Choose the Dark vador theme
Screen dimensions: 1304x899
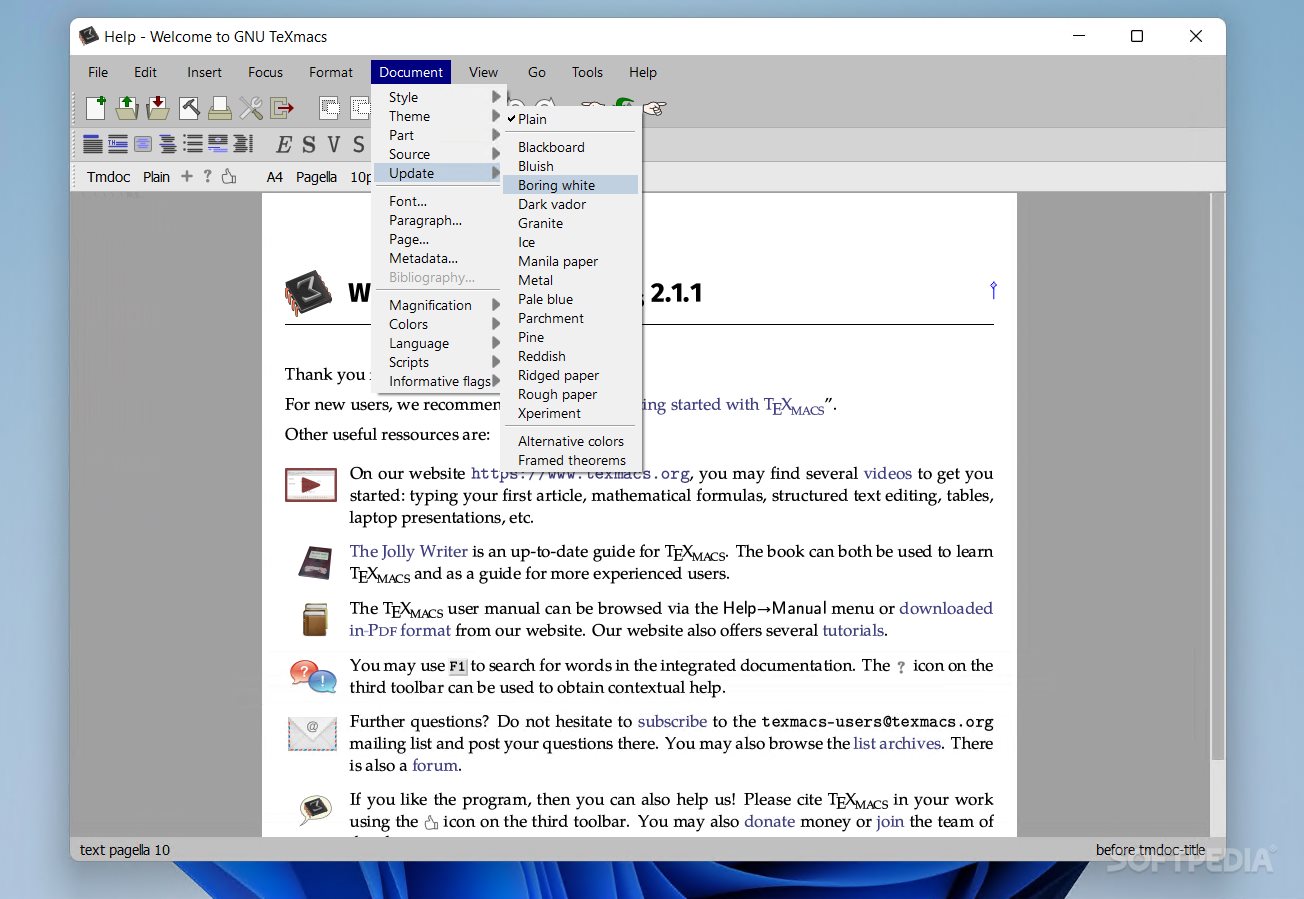(571, 204)
